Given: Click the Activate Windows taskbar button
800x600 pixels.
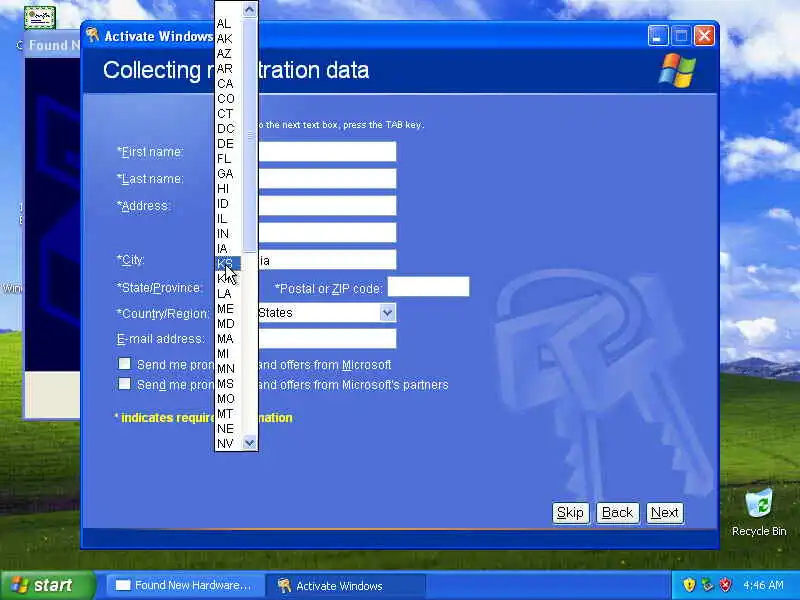Looking at the screenshot, I should [x=346, y=586].
